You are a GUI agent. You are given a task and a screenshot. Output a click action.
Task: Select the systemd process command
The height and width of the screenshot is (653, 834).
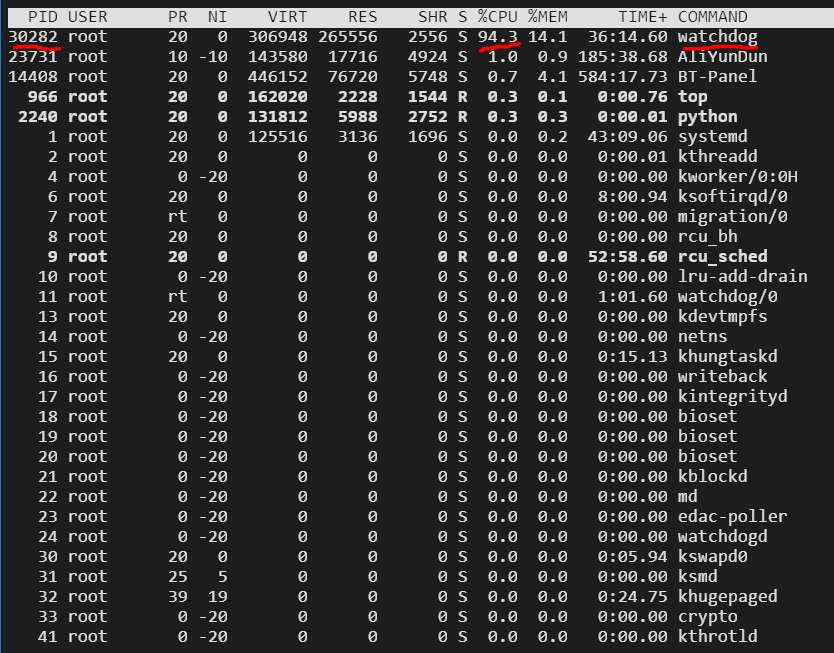[713, 137]
